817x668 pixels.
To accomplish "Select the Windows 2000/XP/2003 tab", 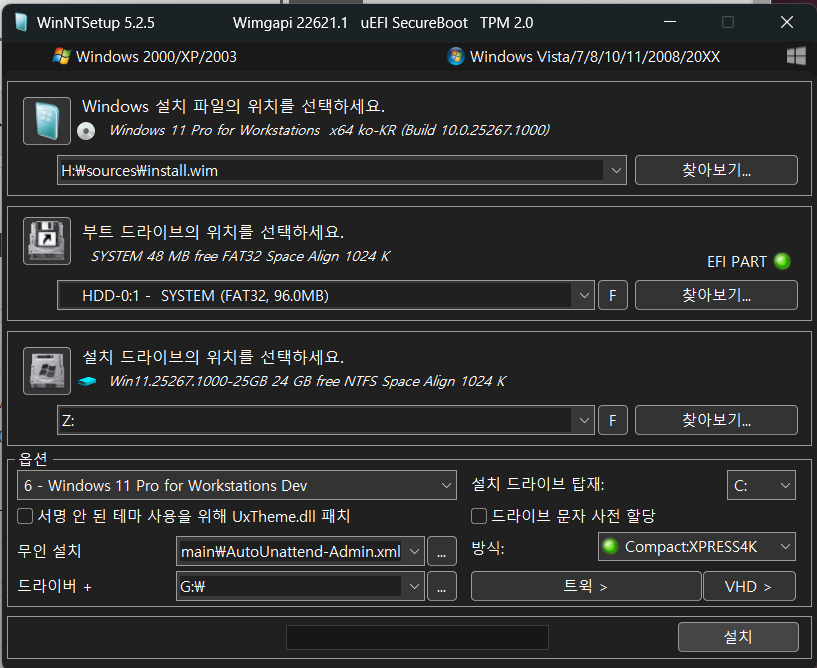I will pyautogui.click(x=145, y=56).
